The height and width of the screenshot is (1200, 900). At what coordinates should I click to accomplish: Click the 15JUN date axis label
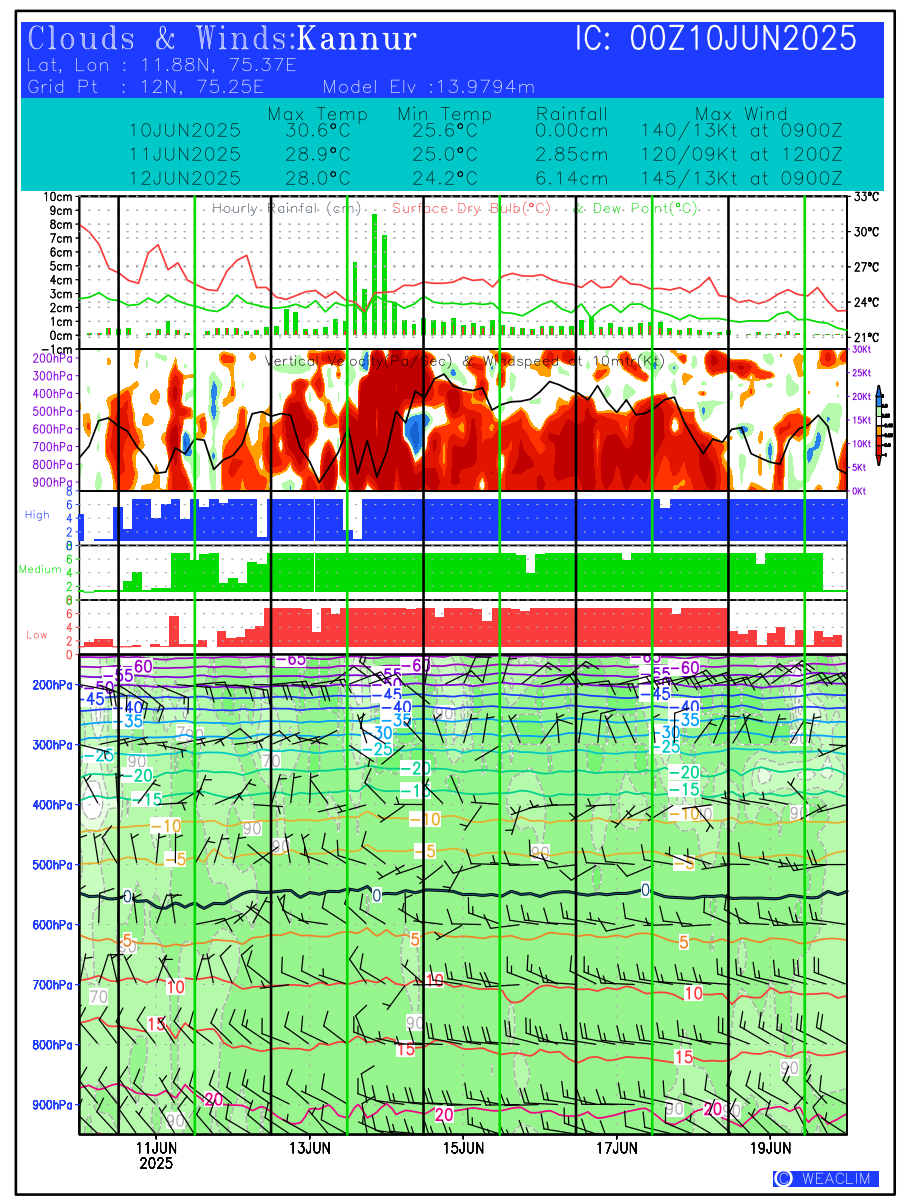(464, 1148)
